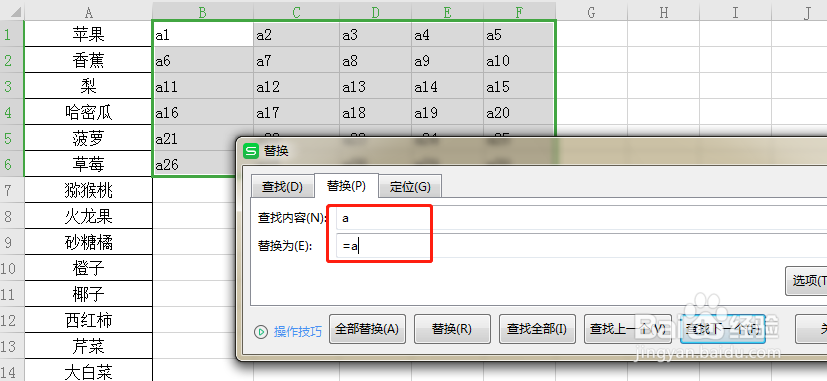Click cell containing a1
The height and width of the screenshot is (381, 827).
[203, 34]
